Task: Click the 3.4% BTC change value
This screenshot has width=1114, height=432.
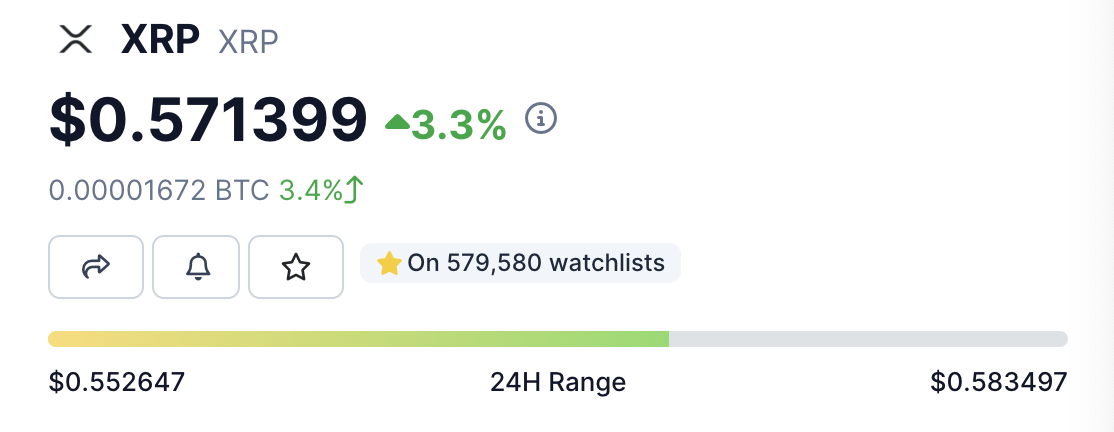Action: pyautogui.click(x=310, y=189)
